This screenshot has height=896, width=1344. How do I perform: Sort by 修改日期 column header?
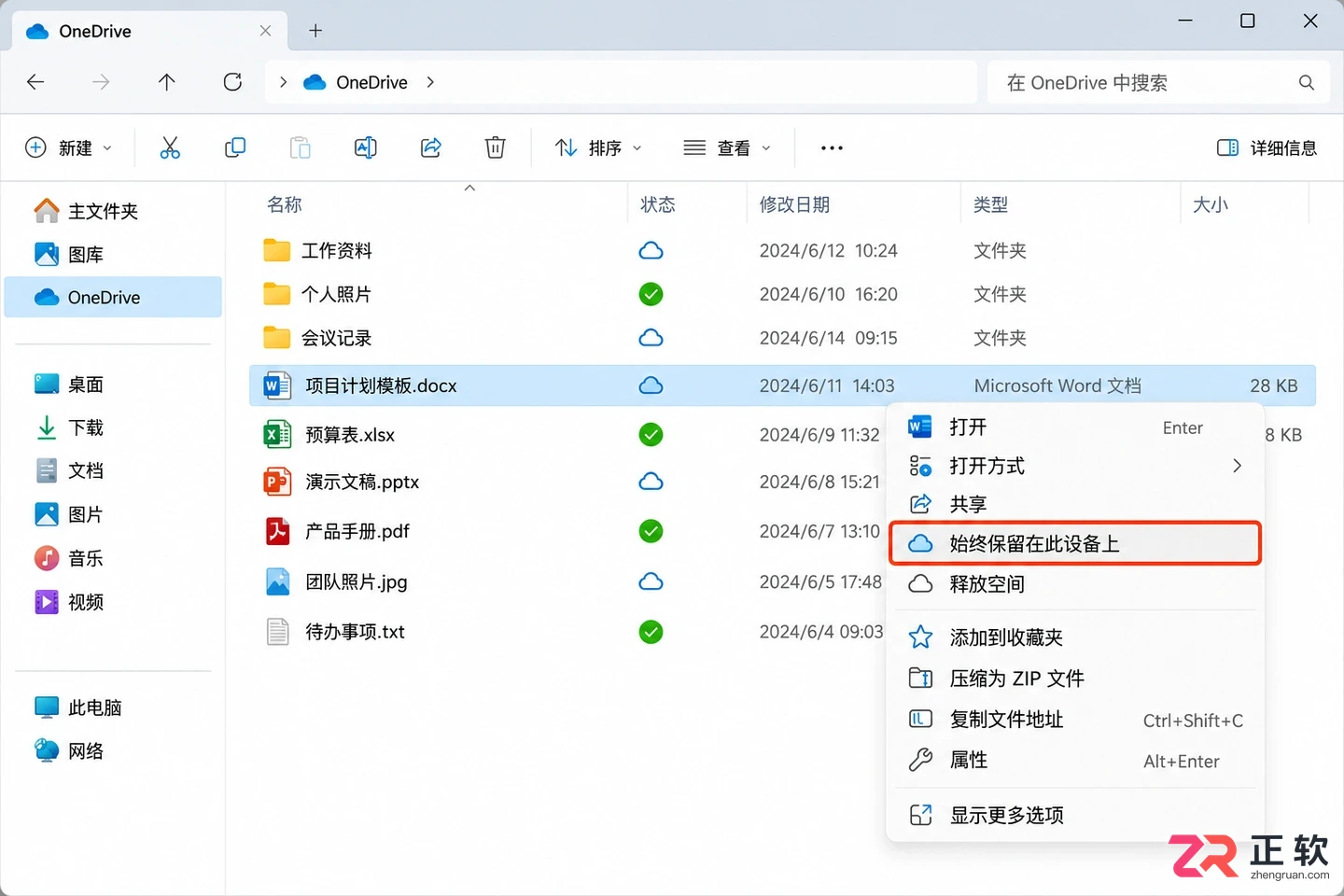click(x=794, y=204)
